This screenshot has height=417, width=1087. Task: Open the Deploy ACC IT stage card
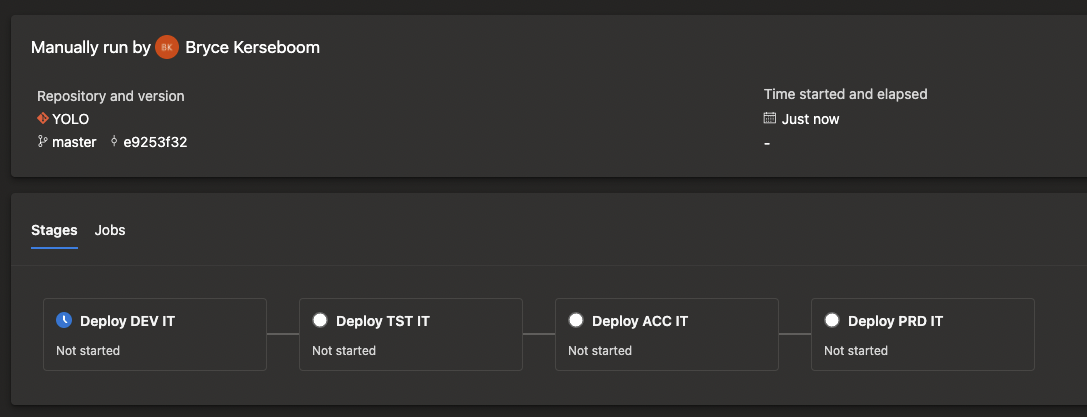(667, 334)
